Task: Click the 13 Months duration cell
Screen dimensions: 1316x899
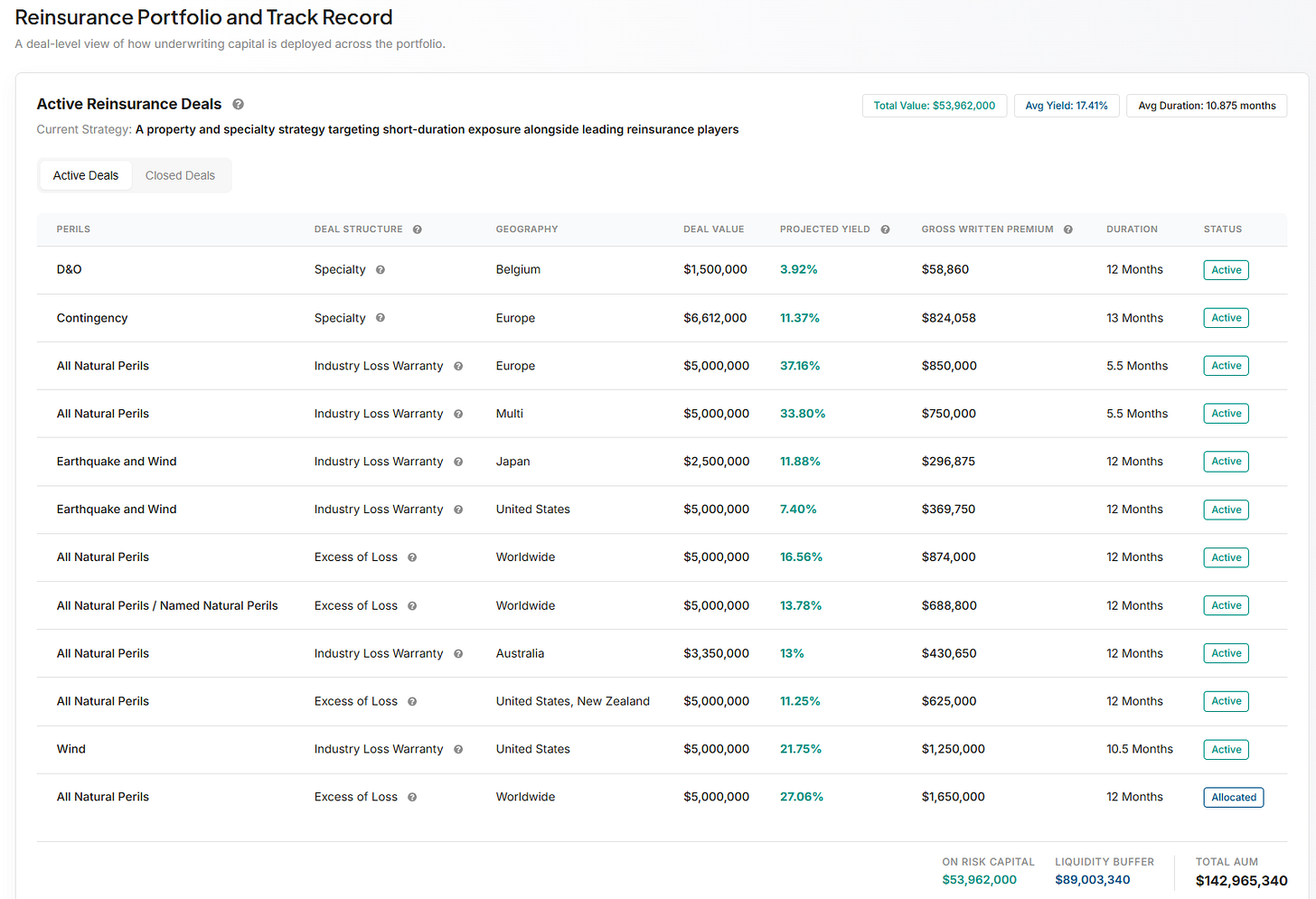Action: [1134, 318]
